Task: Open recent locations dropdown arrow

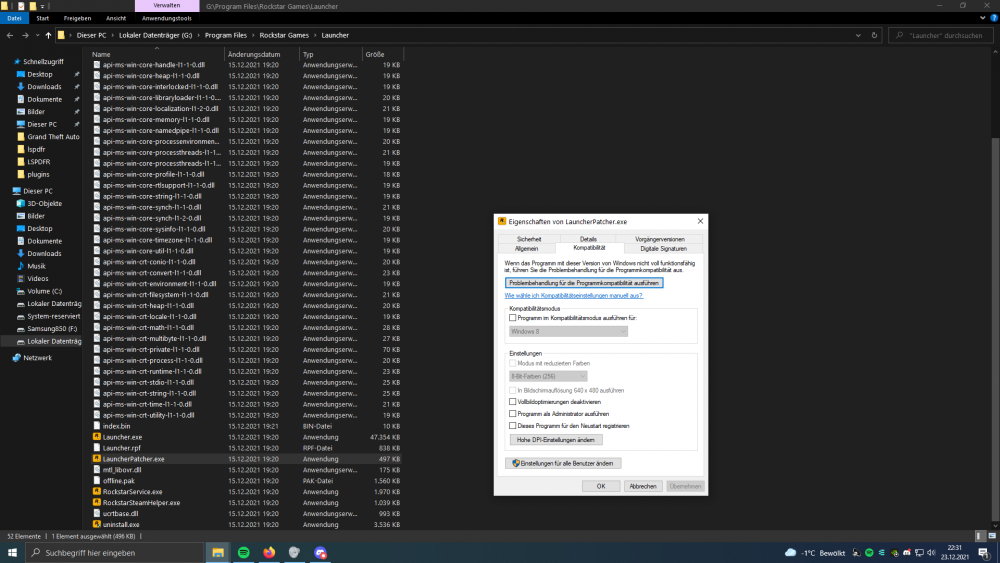Action: point(37,36)
